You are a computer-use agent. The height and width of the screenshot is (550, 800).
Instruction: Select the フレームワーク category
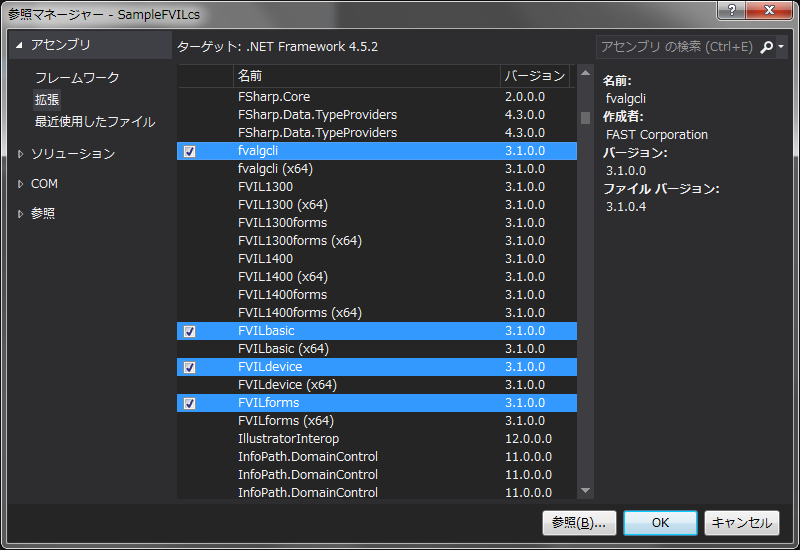pos(77,78)
